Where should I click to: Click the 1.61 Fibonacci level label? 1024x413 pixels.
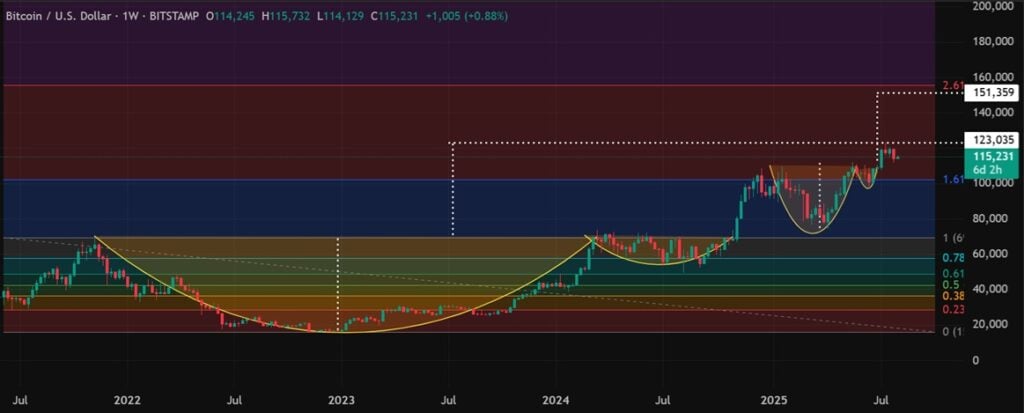coord(953,179)
